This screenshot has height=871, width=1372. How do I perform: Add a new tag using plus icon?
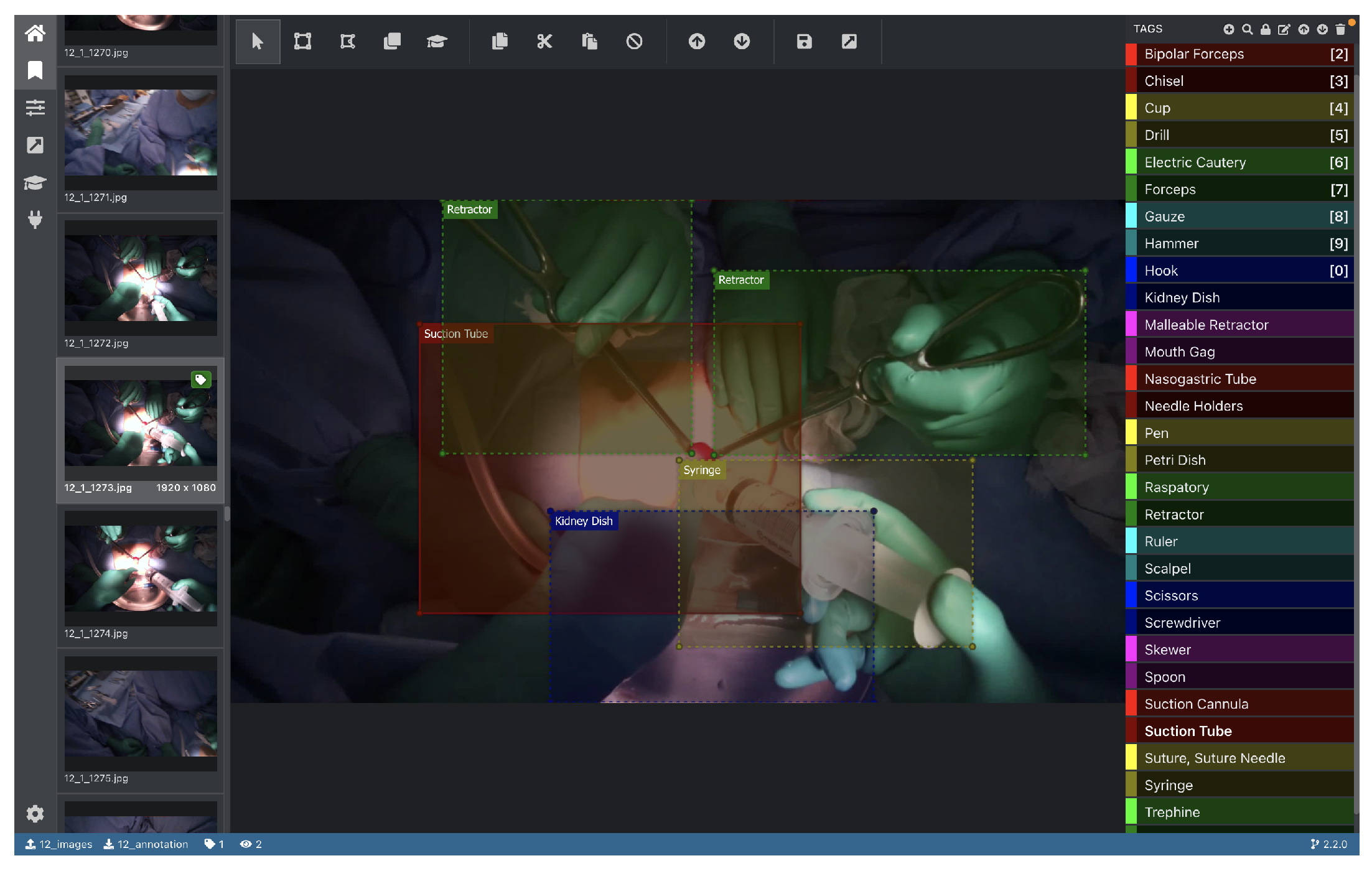pos(1228,29)
